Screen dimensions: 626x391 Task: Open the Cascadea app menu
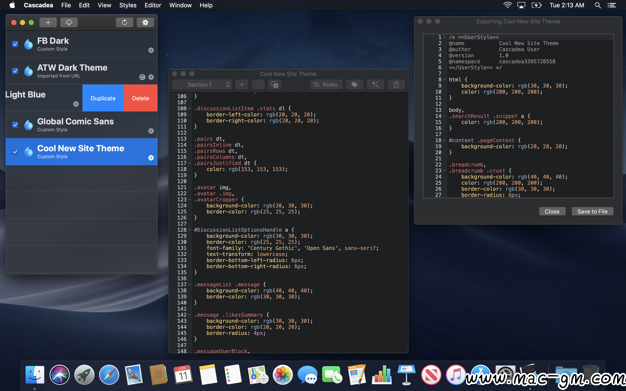(38, 5)
